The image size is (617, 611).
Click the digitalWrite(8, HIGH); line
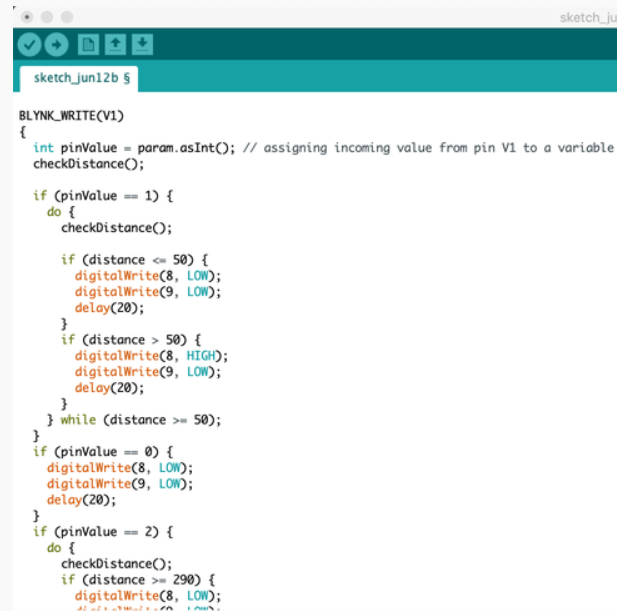click(151, 356)
